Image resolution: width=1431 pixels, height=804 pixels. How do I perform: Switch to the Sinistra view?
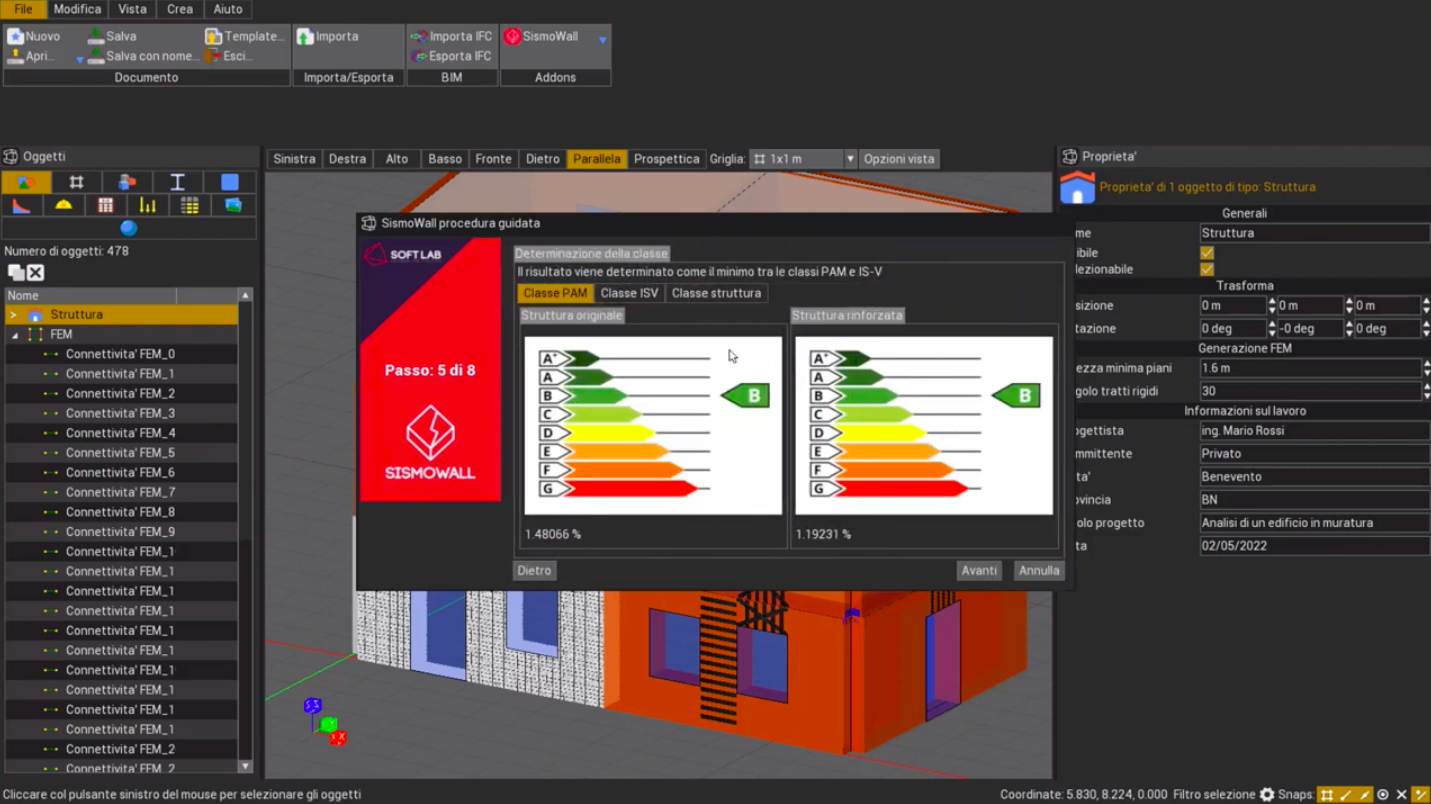click(294, 159)
